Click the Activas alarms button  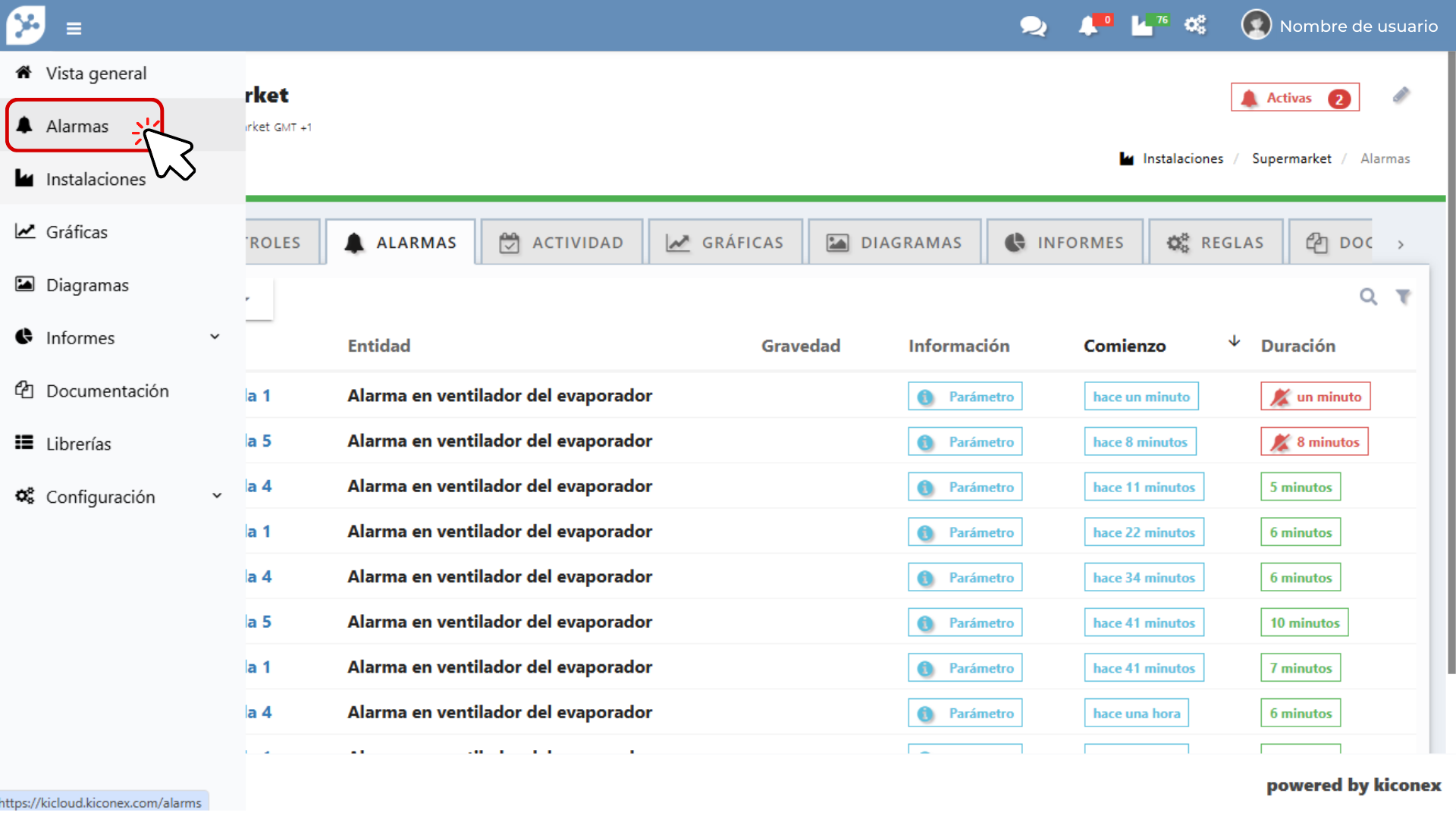(1294, 98)
